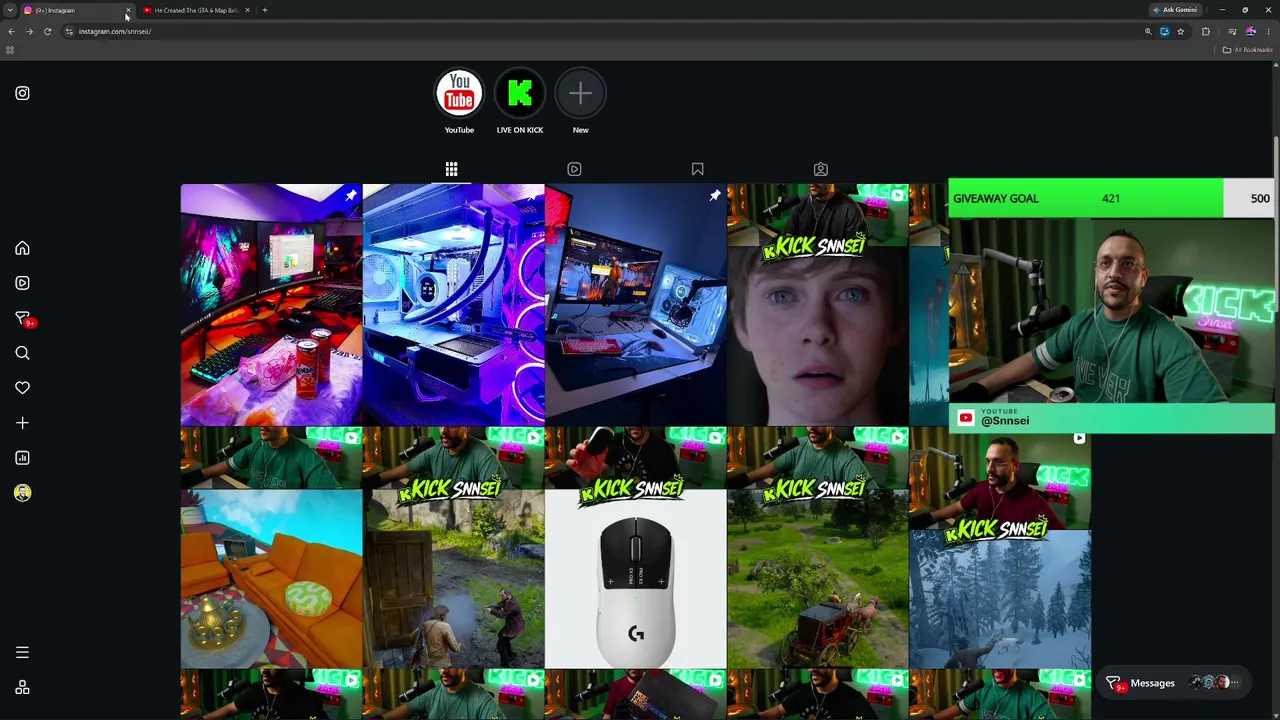This screenshot has width=1280, height=720.
Task: Open a new browser tab
Action: 265,10
